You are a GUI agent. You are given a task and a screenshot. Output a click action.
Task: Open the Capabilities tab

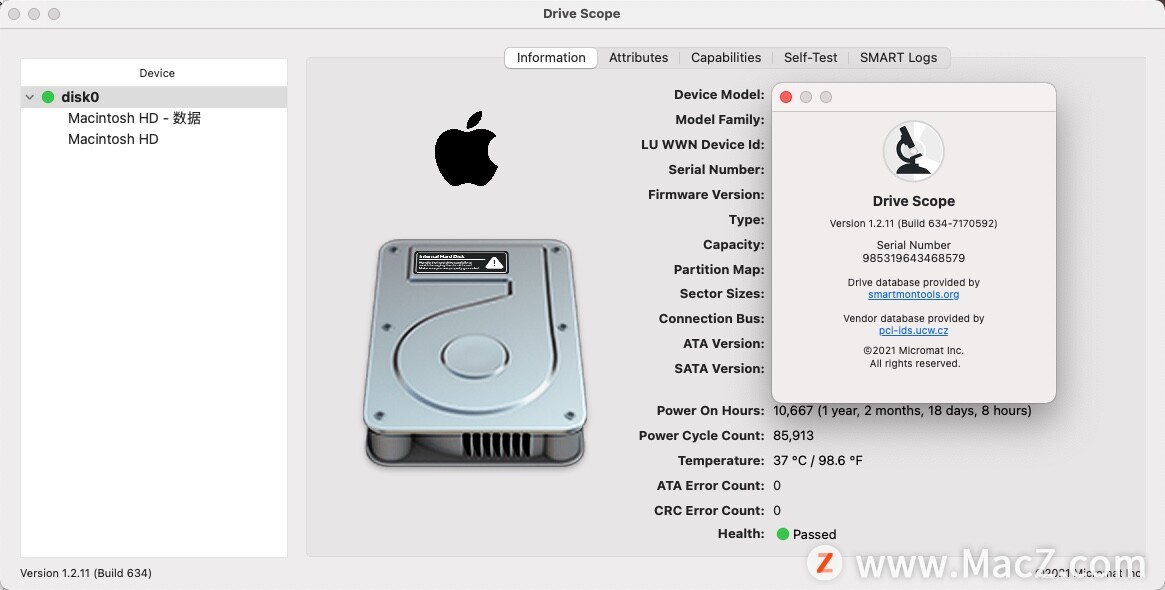pyautogui.click(x=726, y=58)
